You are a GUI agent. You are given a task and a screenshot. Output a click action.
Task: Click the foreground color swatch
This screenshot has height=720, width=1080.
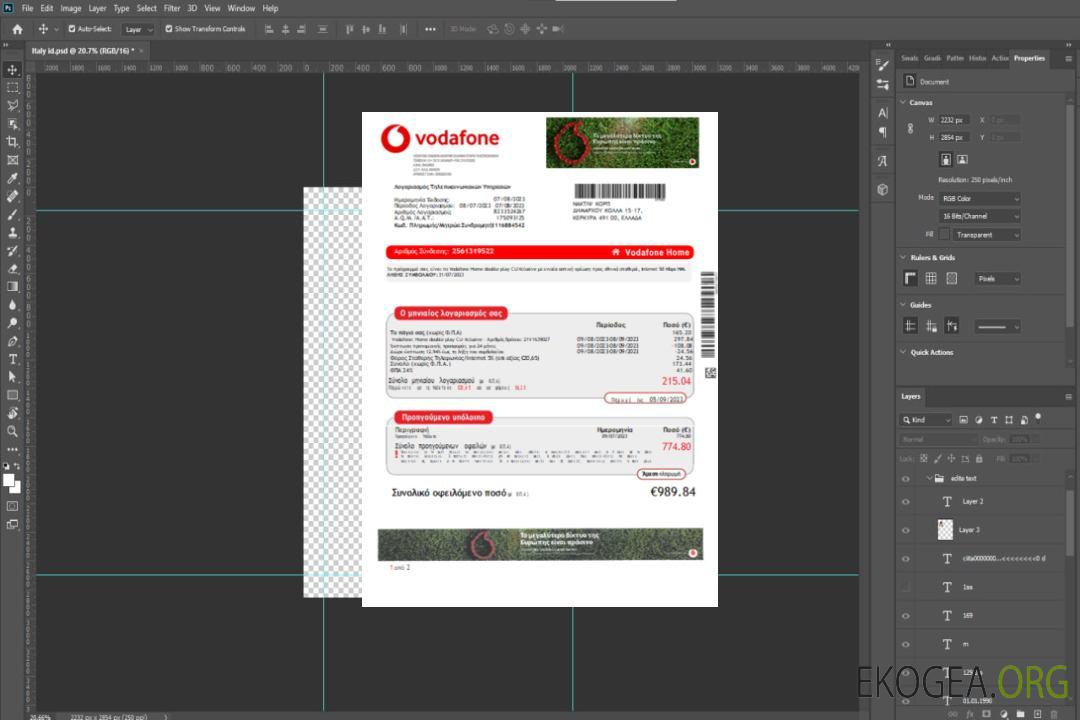[9, 480]
